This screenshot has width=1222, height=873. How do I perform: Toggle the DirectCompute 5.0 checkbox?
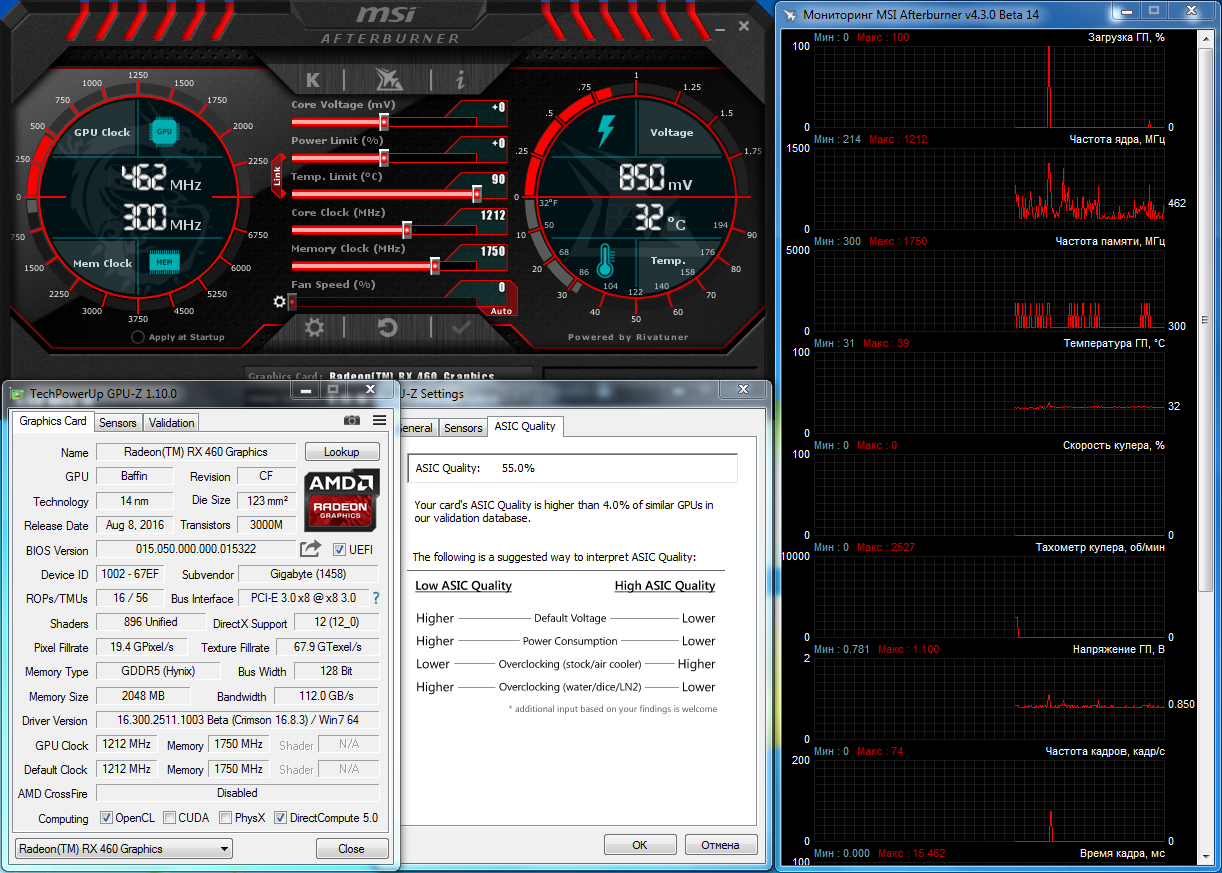[x=281, y=818]
